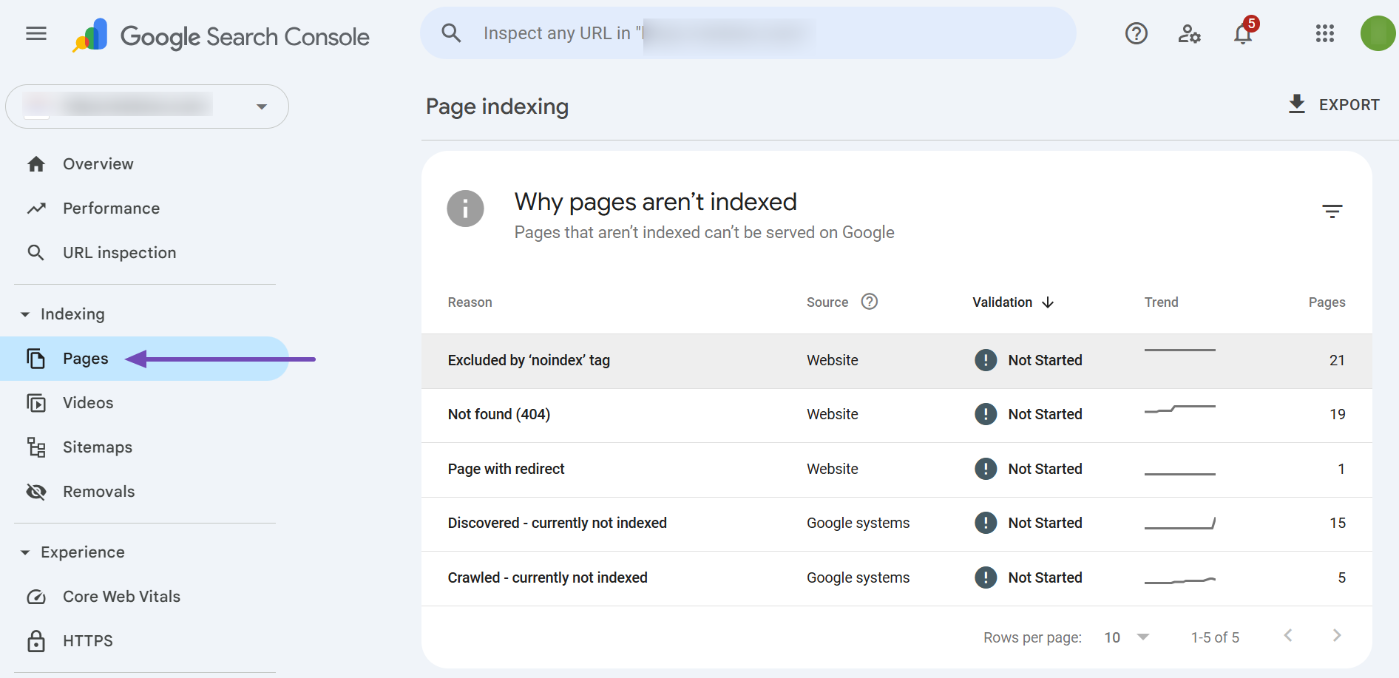Screen dimensions: 1399x678
Task: Open the help question mark icon
Action: pyautogui.click(x=1136, y=34)
